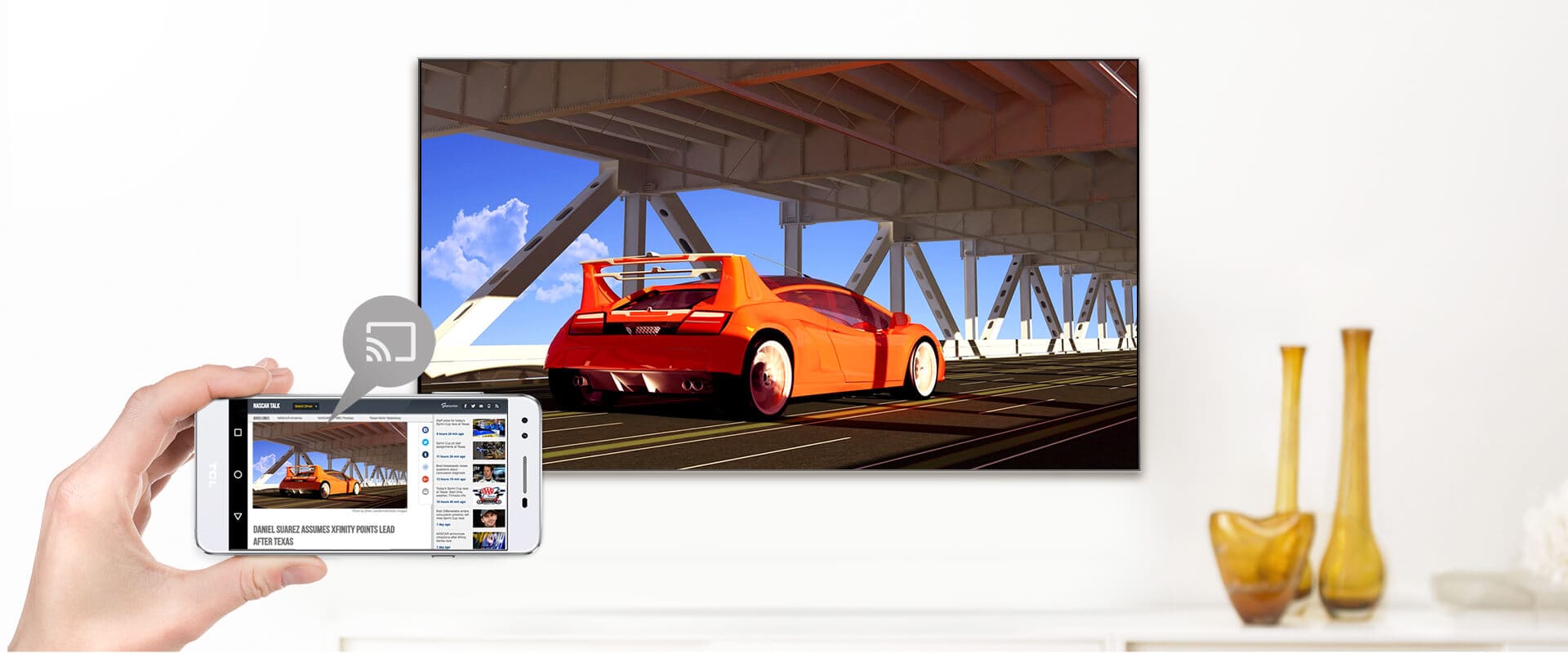This screenshot has height=653, width=1568.
Task: Open the Brad Keselowski sidebar story thumbnail
Action: [x=488, y=473]
